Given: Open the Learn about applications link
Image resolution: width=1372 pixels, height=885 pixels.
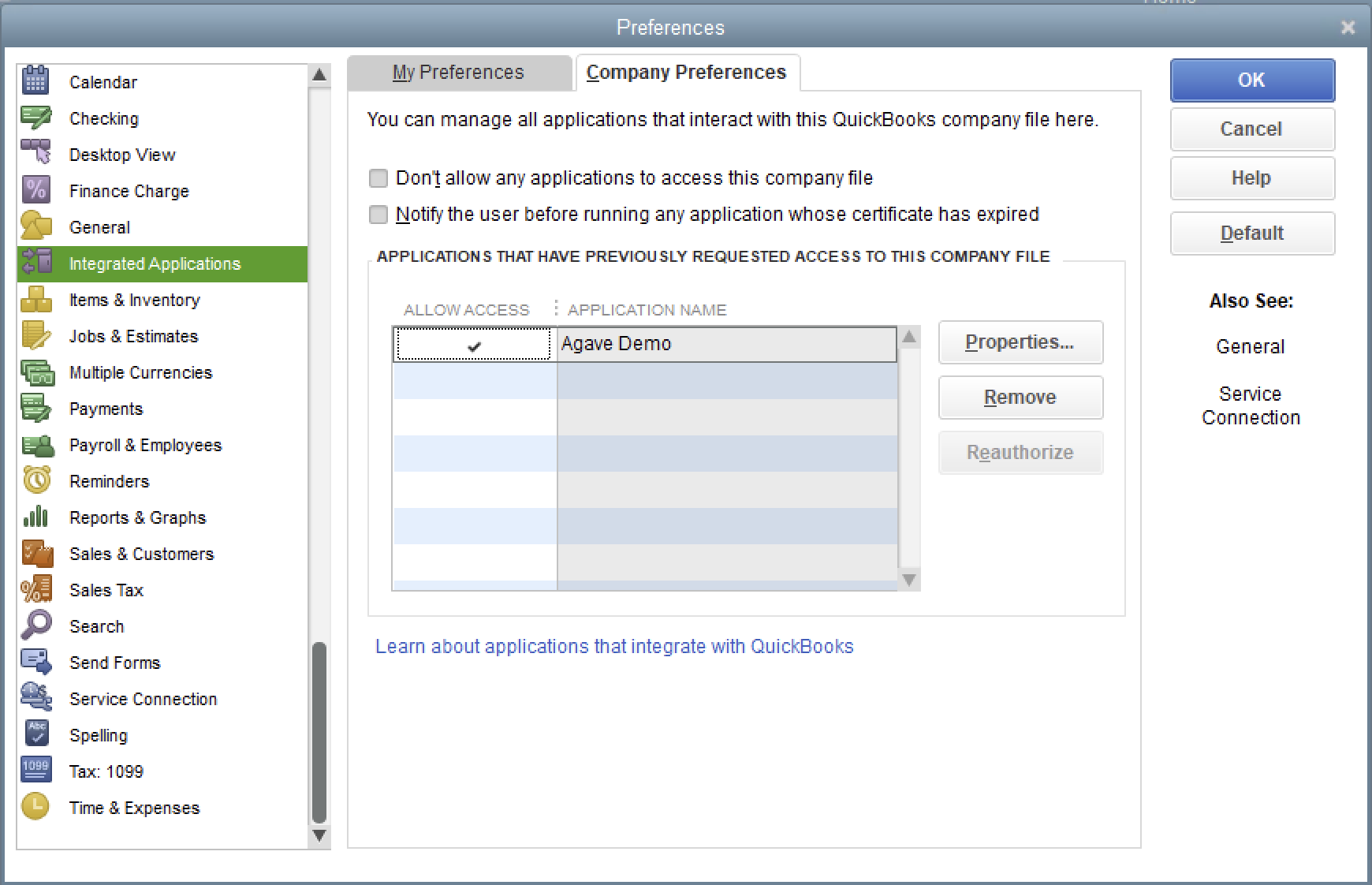Looking at the screenshot, I should (614, 647).
